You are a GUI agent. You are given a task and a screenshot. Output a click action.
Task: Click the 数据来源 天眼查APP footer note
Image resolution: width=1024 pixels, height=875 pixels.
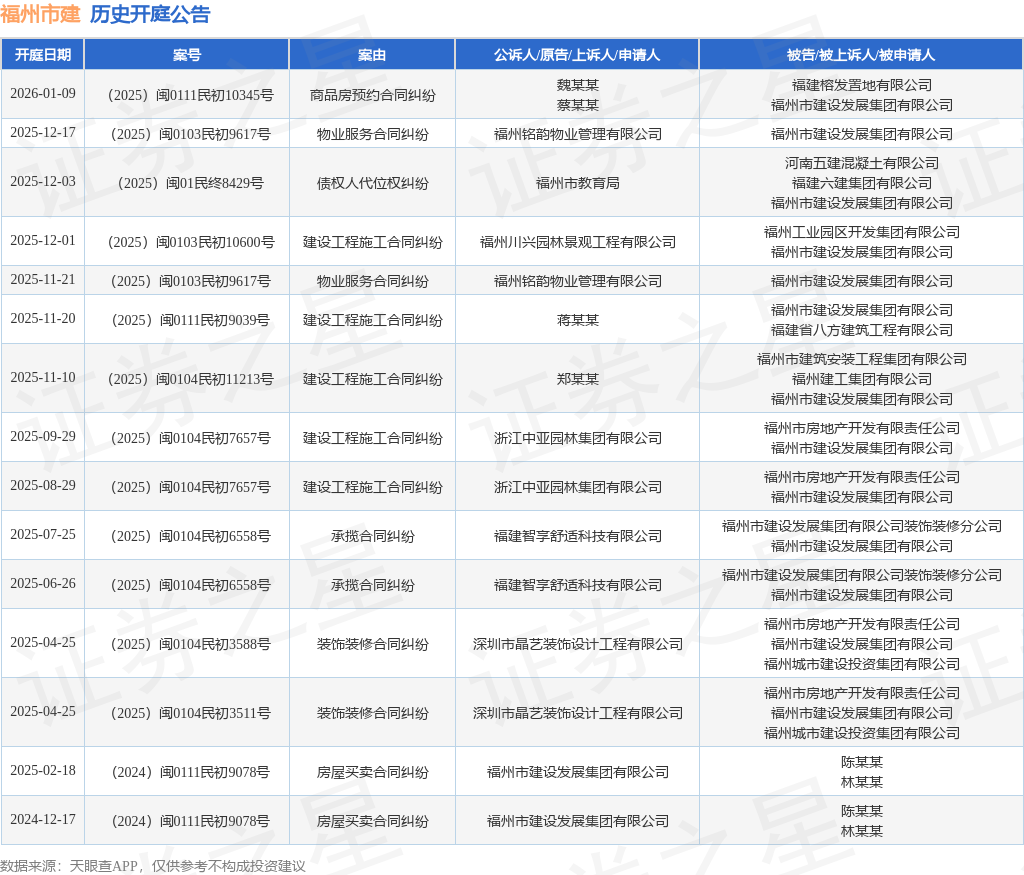pos(153,866)
